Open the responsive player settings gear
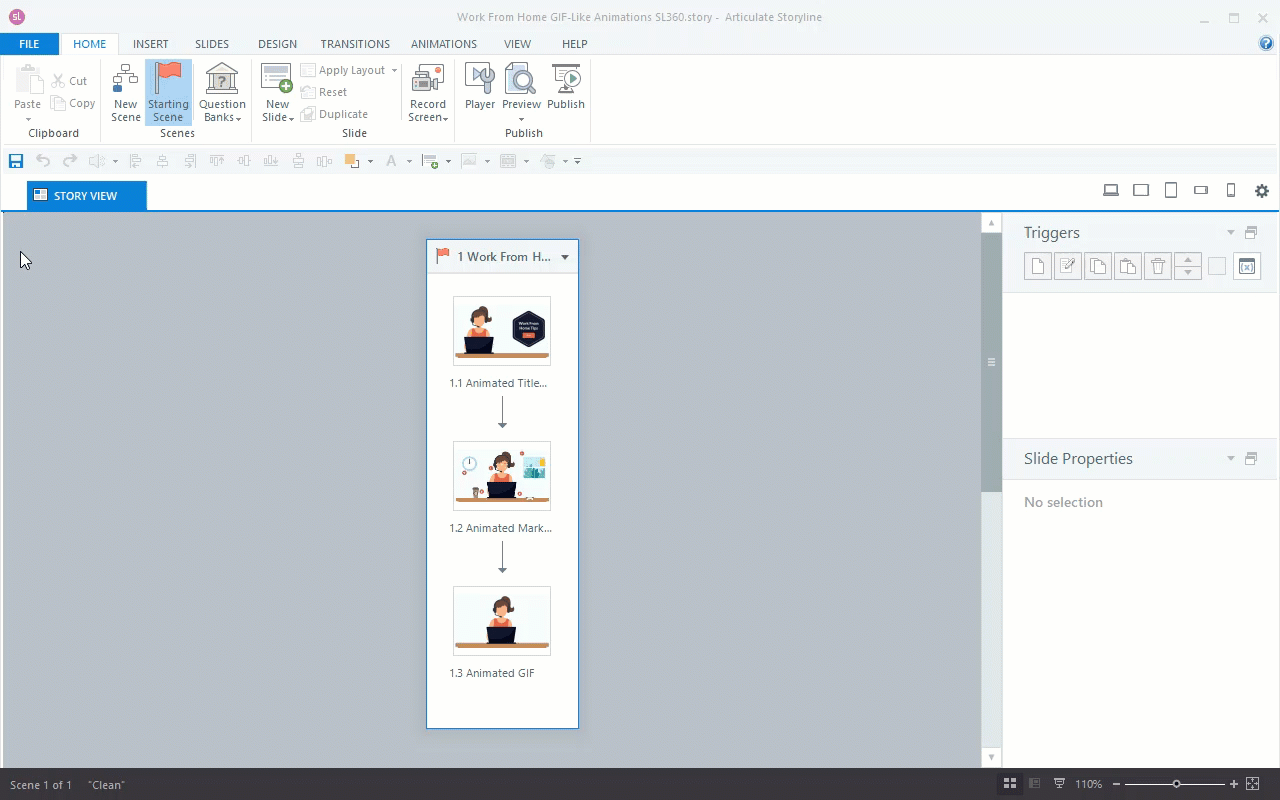Viewport: 1280px width, 800px height. (x=1262, y=191)
